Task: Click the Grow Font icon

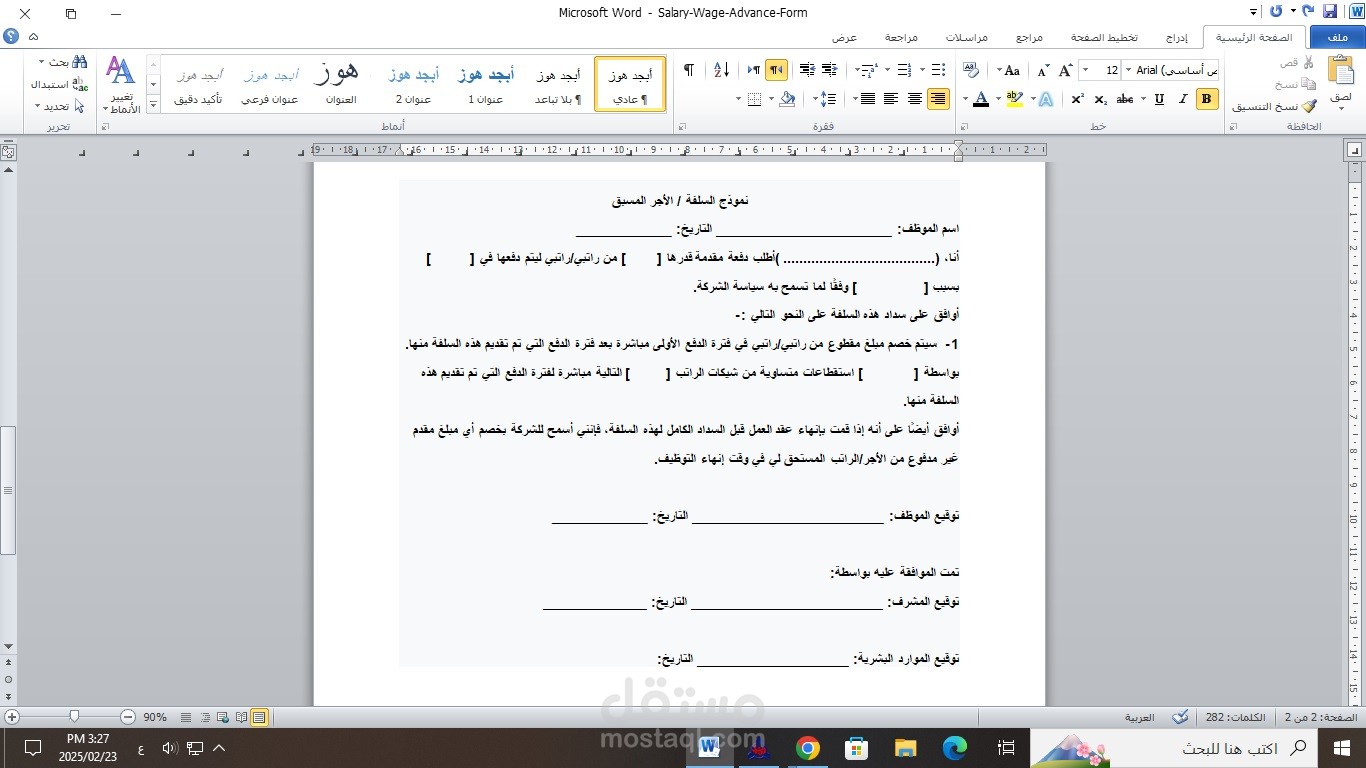Action: coord(1065,70)
